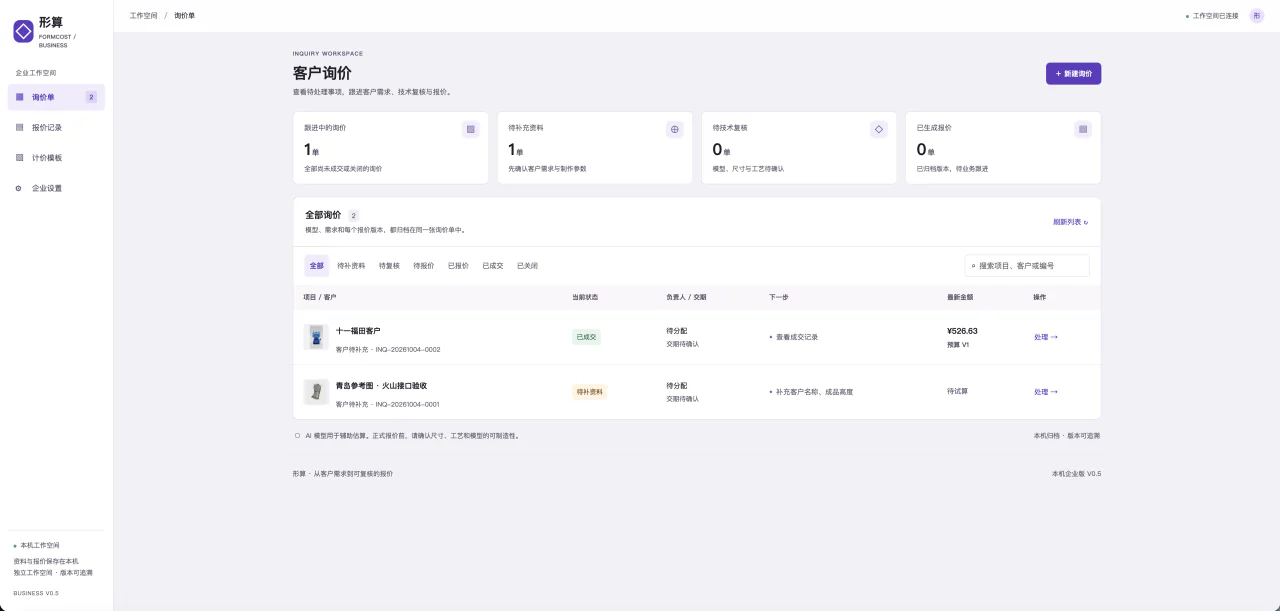Click the 已成交 status badge in the table
1280x611 pixels.
click(586, 337)
